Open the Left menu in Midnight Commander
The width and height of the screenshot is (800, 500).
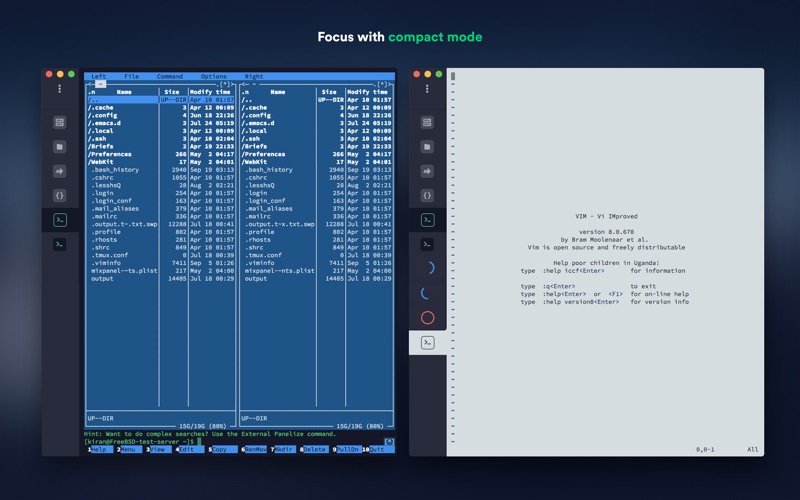[99, 76]
